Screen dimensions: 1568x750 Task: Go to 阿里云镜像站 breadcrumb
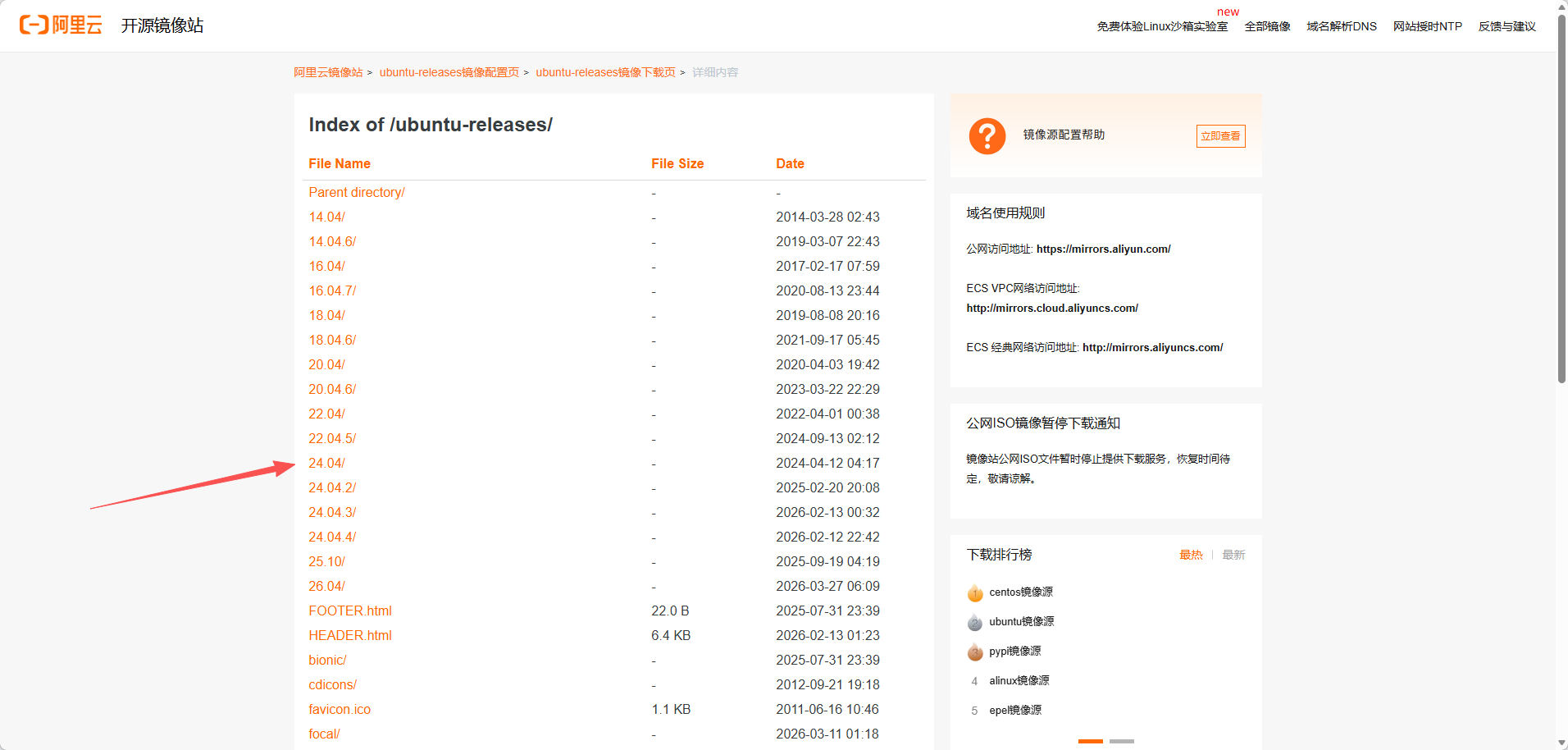pos(328,72)
